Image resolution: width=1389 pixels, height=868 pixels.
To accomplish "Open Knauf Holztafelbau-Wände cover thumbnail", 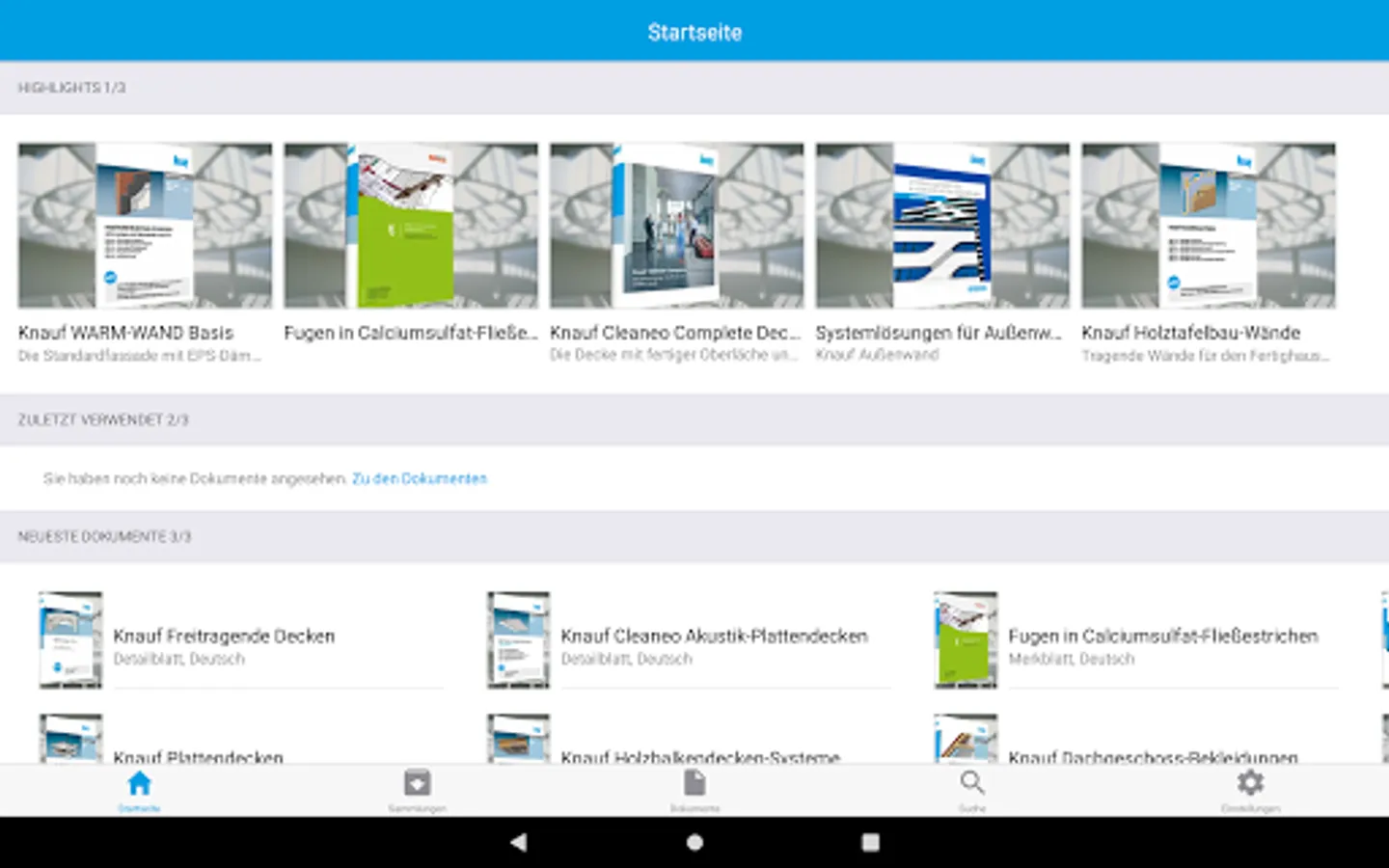I will point(1209,226).
